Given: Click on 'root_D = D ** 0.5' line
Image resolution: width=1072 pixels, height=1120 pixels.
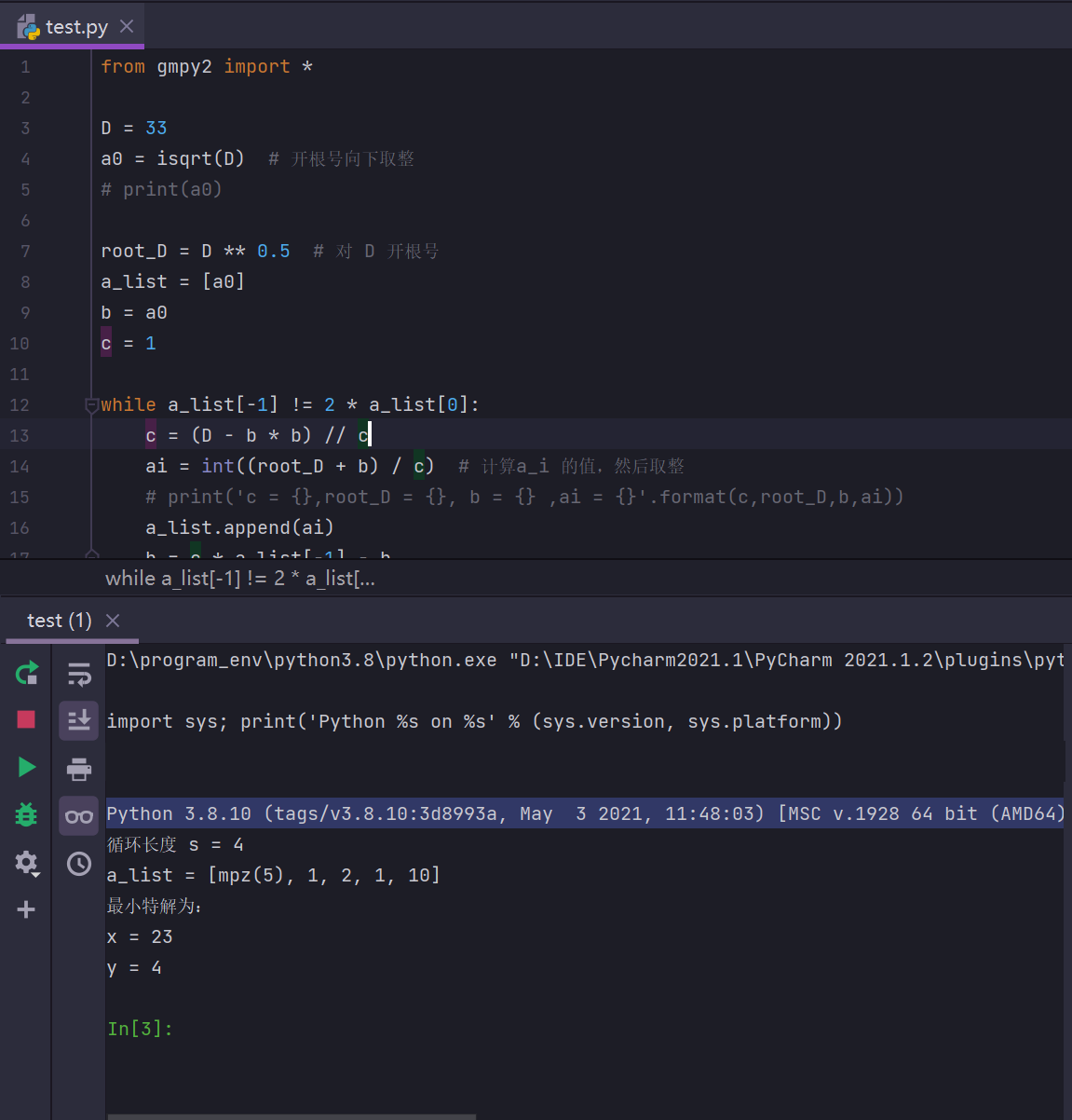Looking at the screenshot, I should pos(196,251).
